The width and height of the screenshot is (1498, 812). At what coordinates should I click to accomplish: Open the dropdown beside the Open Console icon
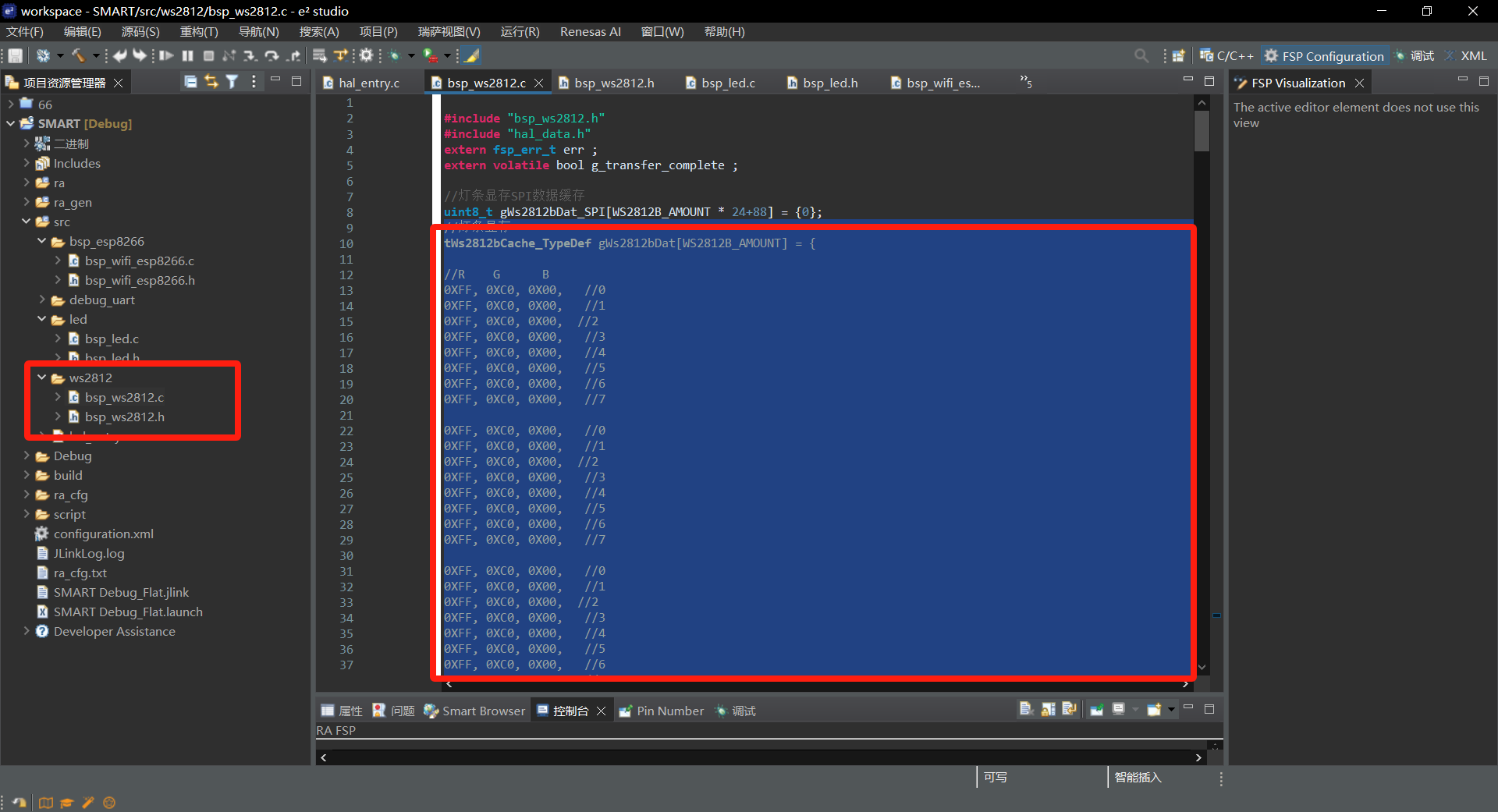coord(1171,709)
